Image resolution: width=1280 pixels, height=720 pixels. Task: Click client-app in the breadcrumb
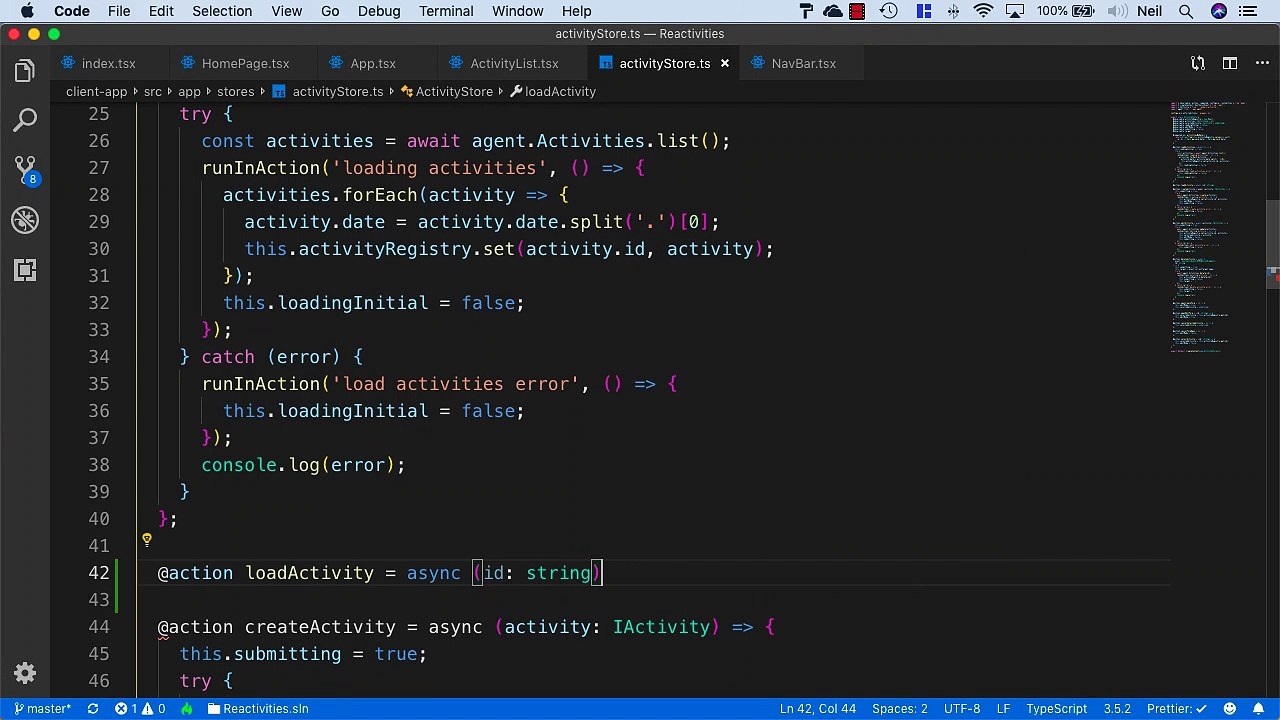(96, 91)
